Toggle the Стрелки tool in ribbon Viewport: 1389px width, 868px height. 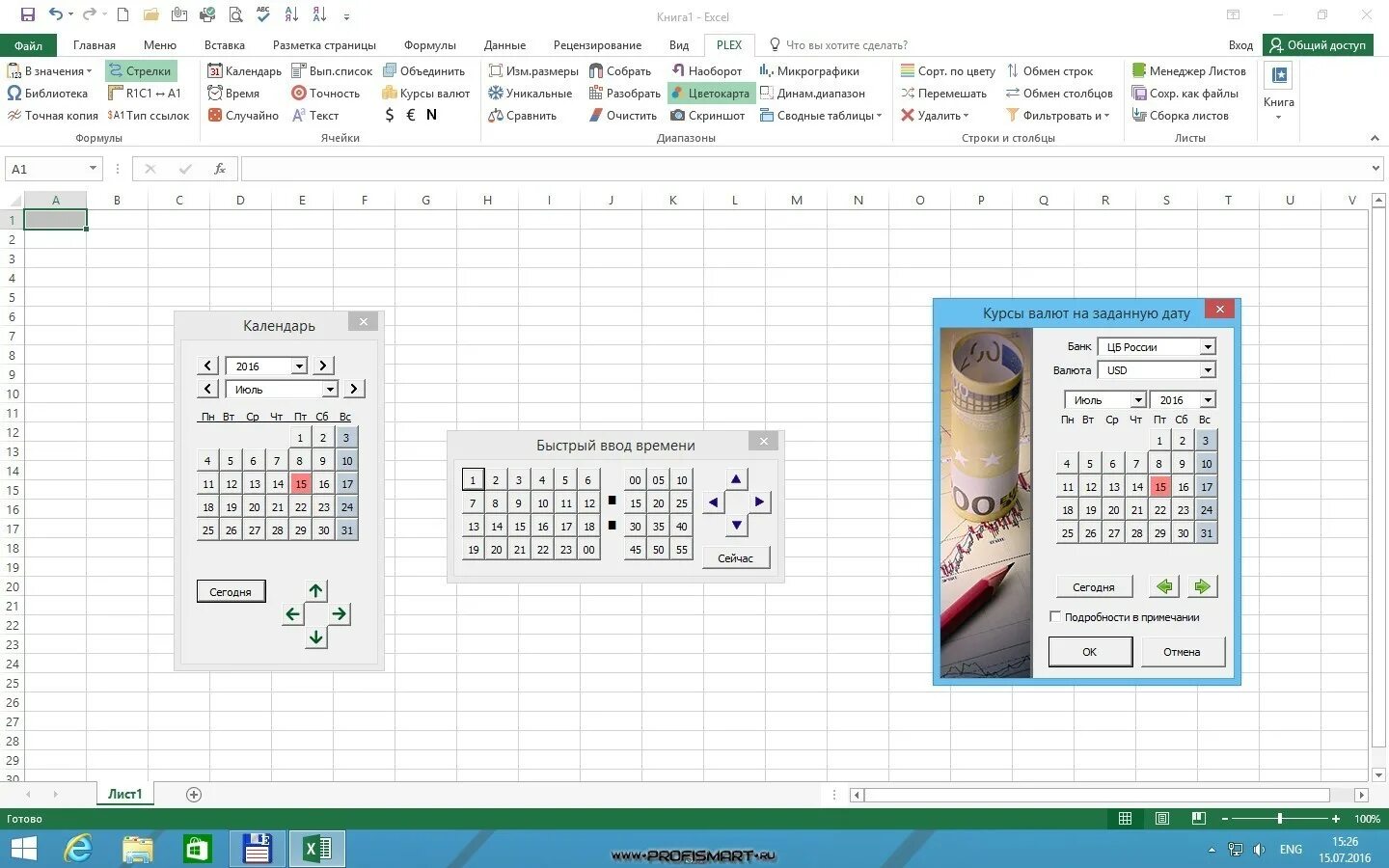coord(140,70)
